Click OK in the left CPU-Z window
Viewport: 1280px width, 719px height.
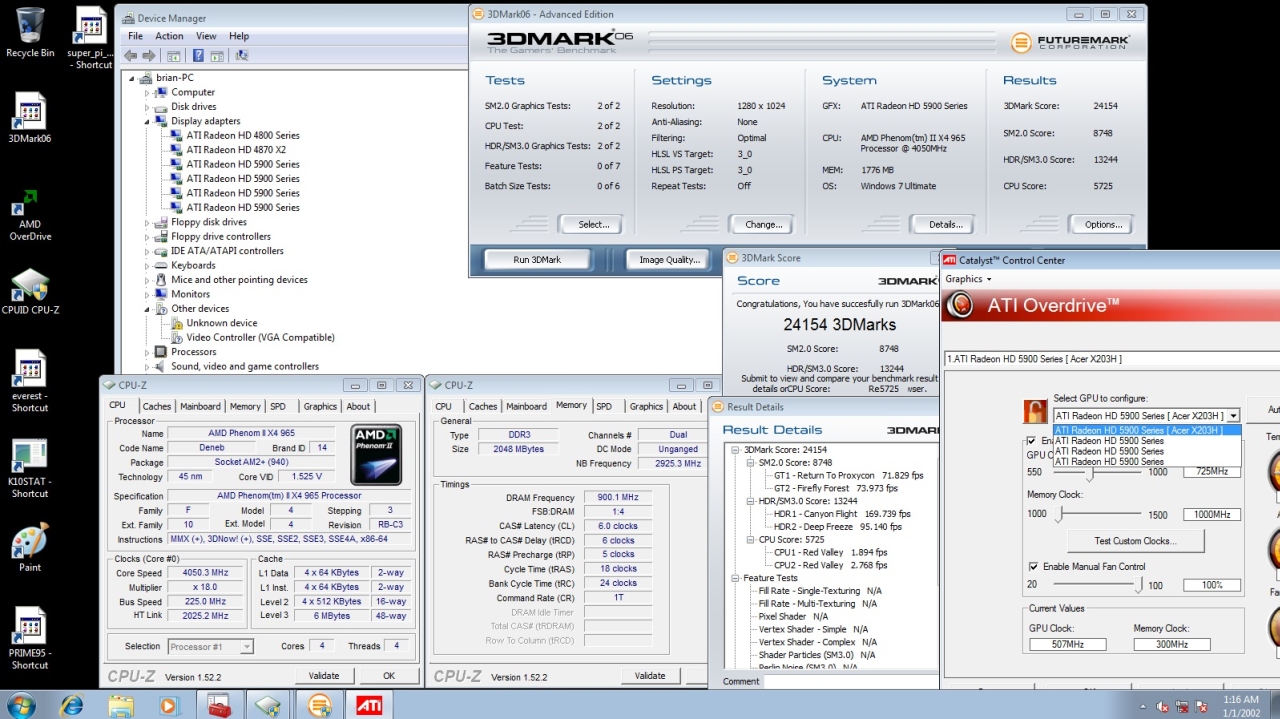click(389, 676)
